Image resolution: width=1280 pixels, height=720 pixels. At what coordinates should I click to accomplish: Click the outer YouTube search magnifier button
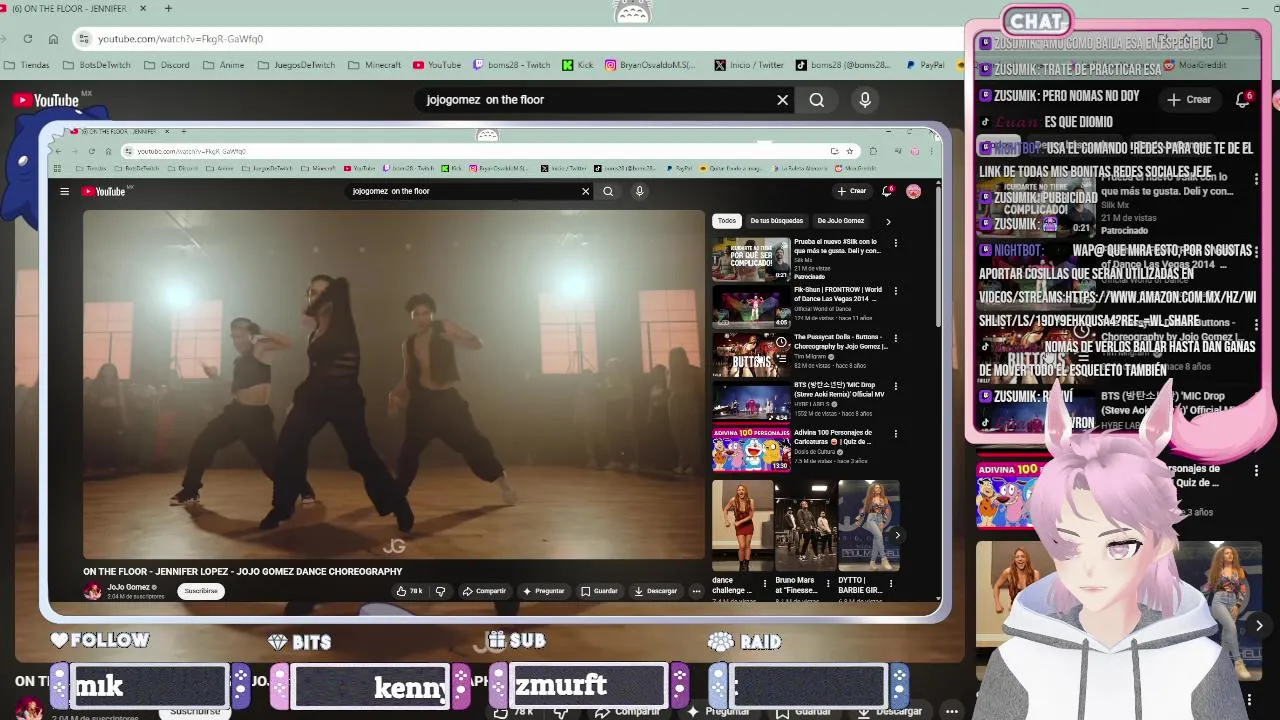817,100
